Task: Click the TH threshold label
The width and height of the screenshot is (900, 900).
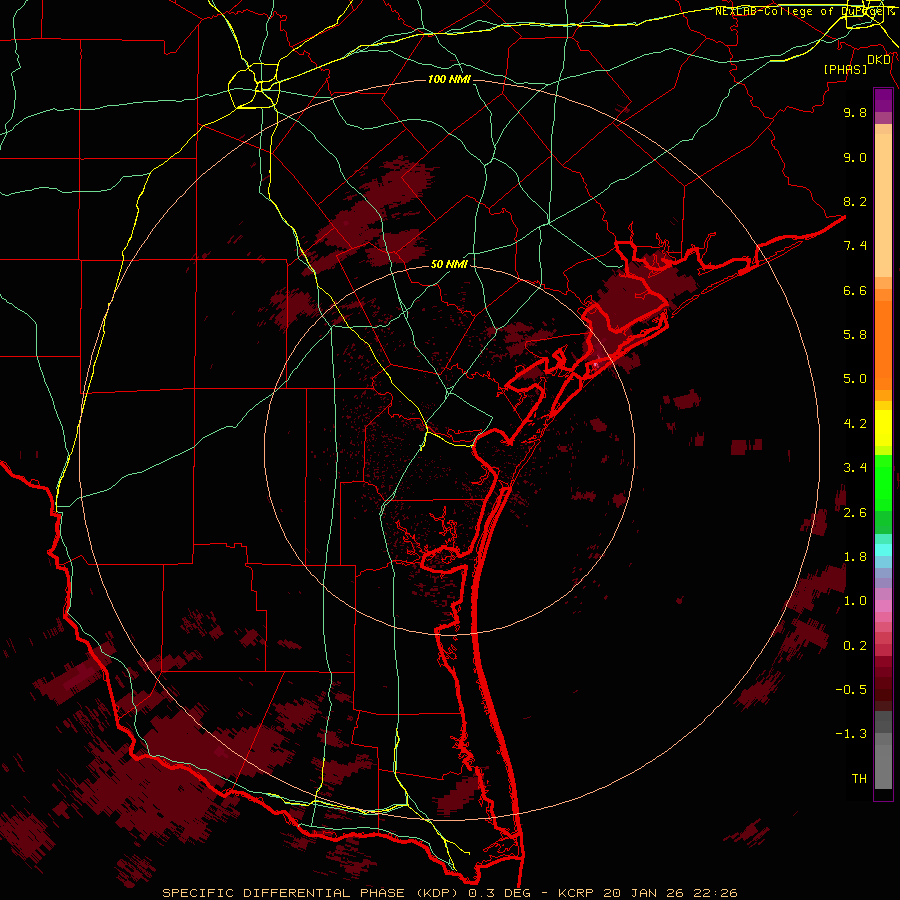Action: click(x=859, y=779)
